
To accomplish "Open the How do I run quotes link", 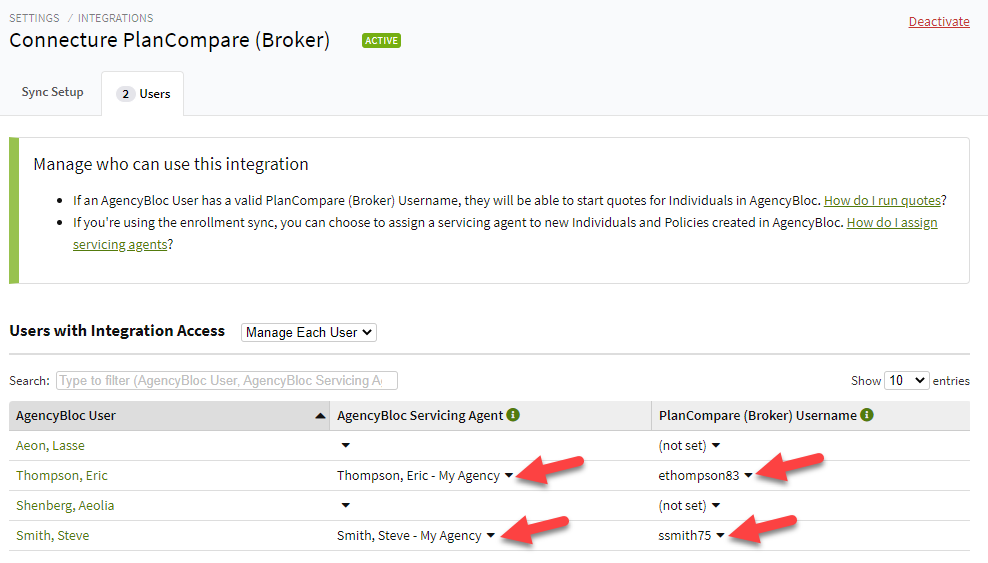I will point(882,200).
